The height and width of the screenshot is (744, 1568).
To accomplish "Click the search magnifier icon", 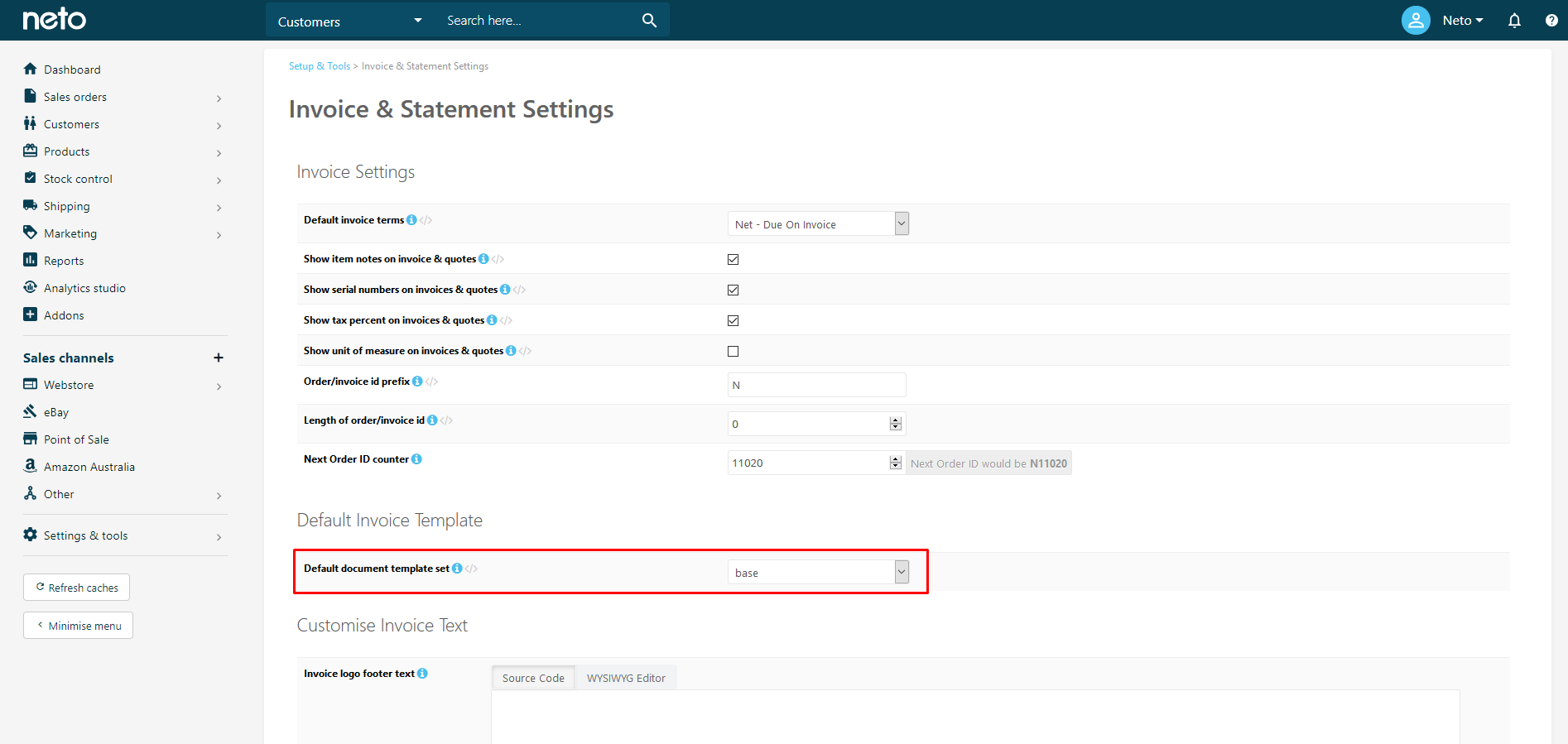I will click(649, 21).
